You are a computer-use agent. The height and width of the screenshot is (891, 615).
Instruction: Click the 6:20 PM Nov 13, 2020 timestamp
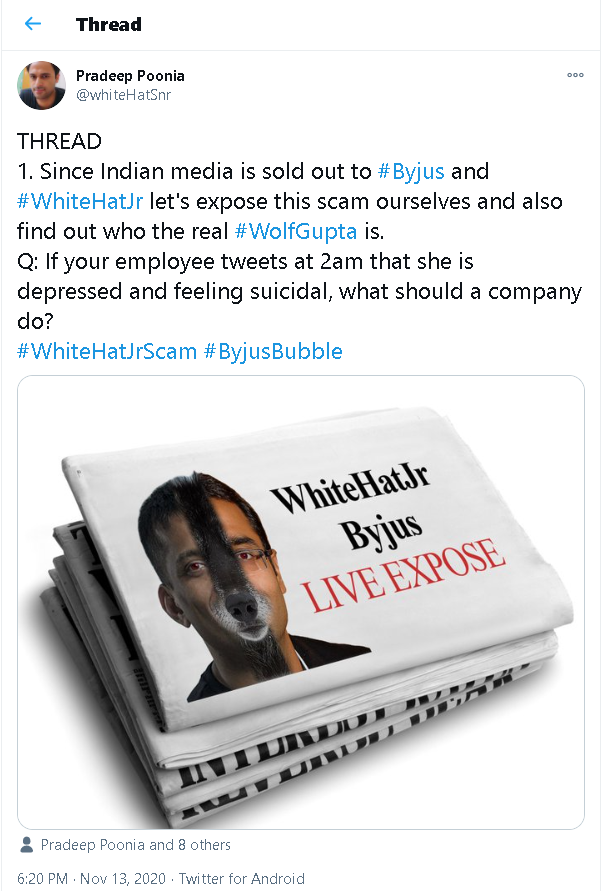(x=92, y=878)
